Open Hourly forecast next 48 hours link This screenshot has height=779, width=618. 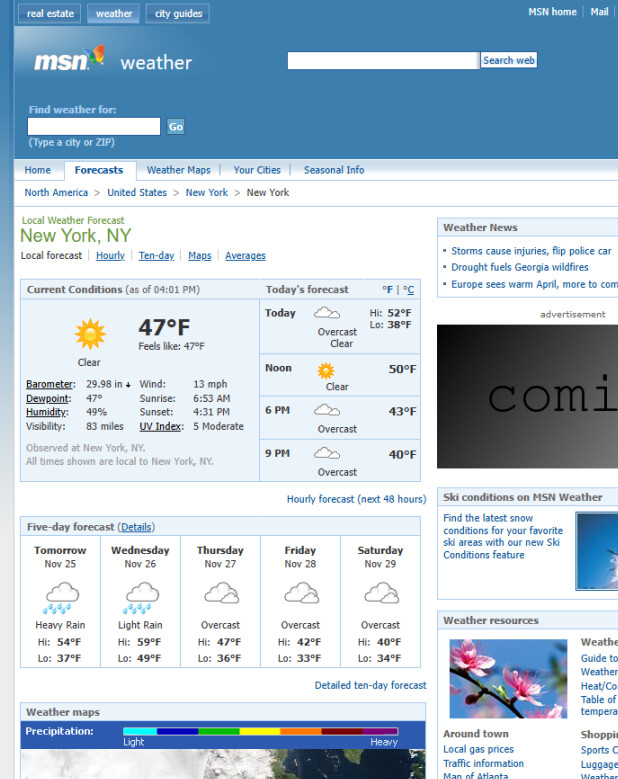(356, 499)
